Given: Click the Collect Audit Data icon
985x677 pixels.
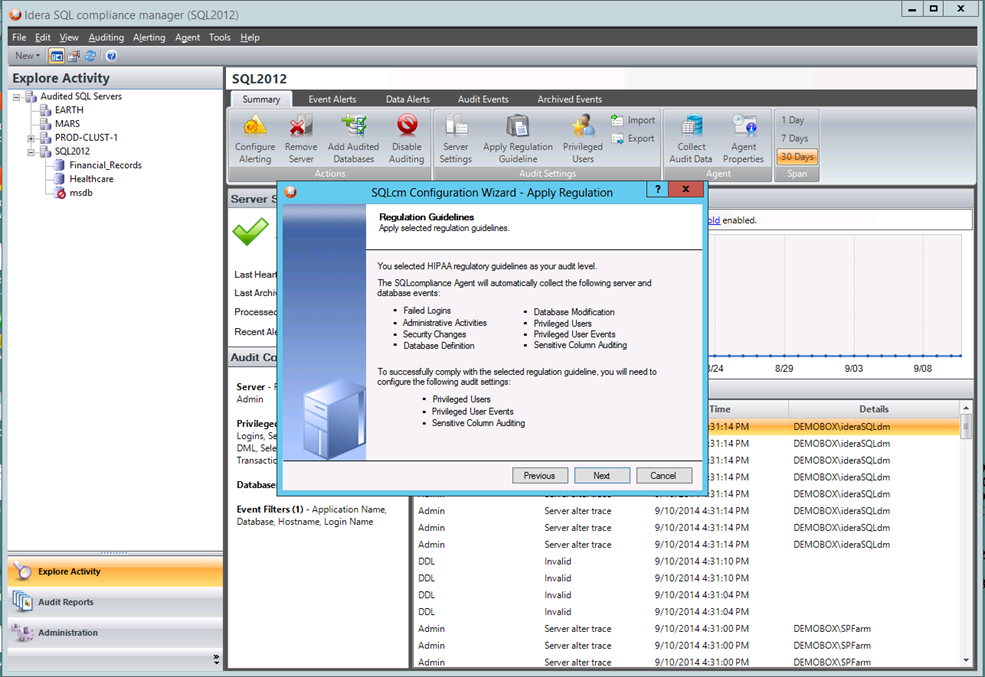Looking at the screenshot, I should tap(691, 127).
